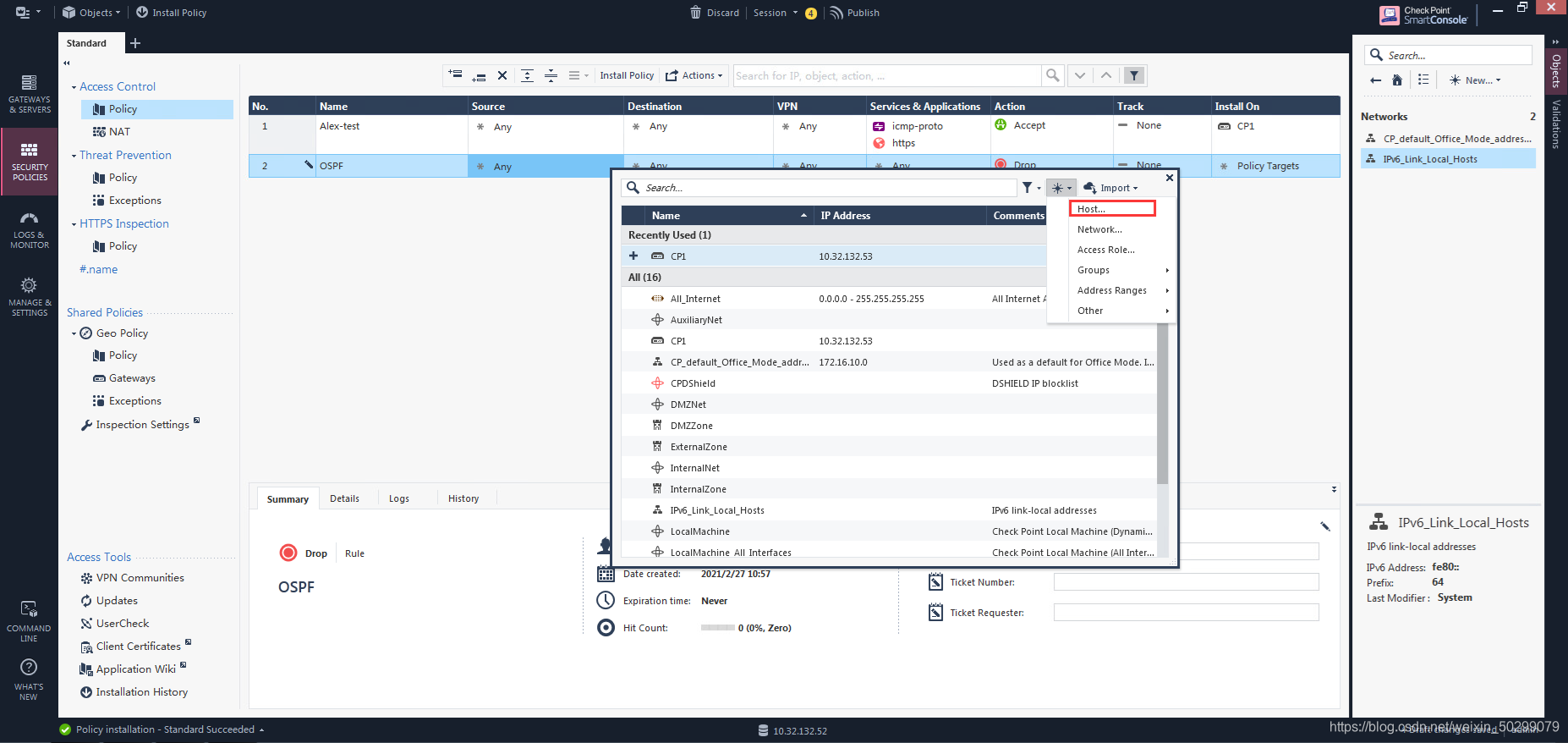Click the Ticket Number input field
The width and height of the screenshot is (1568, 743).
pyautogui.click(x=1186, y=582)
